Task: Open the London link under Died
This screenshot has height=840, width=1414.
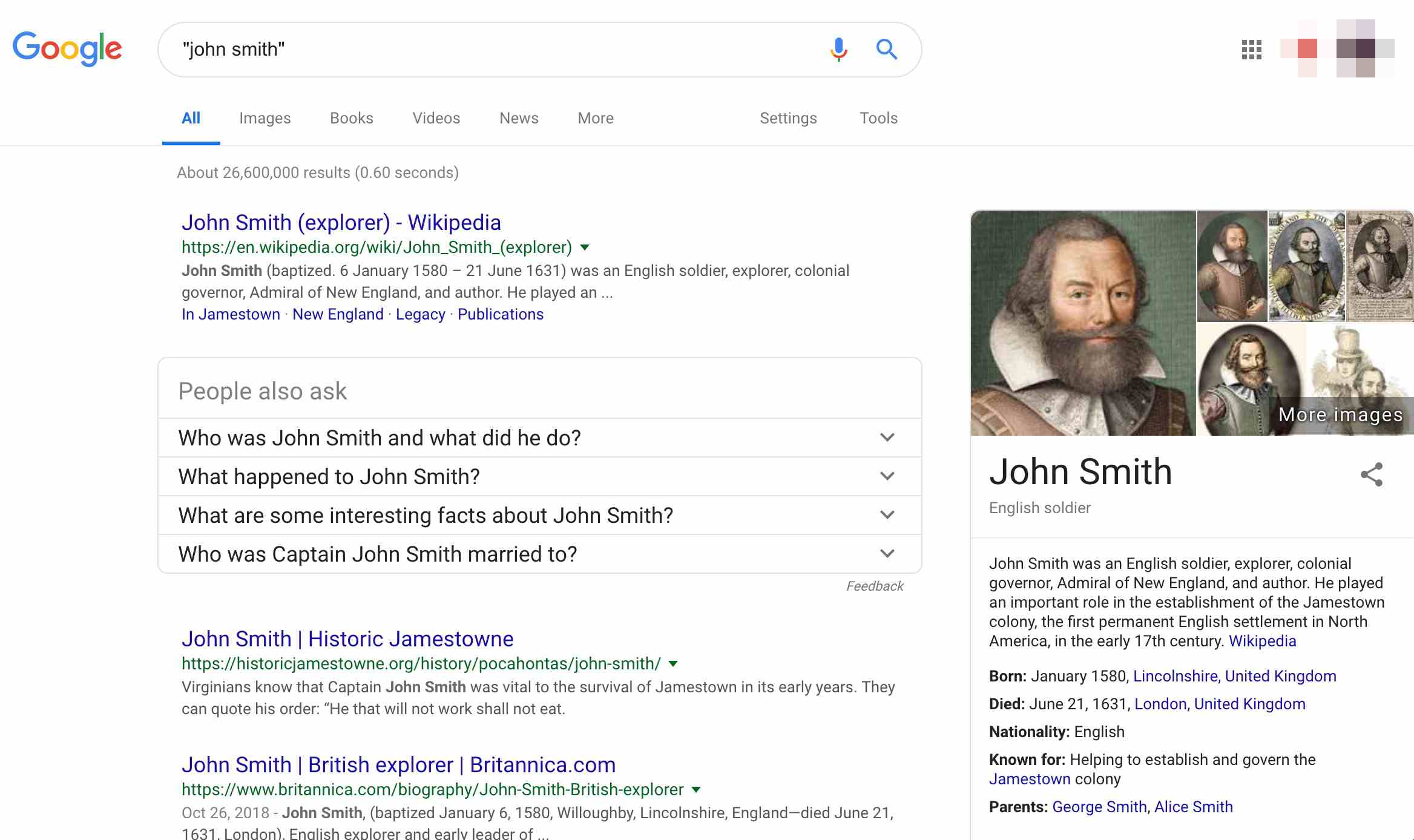Action: pos(1160,704)
